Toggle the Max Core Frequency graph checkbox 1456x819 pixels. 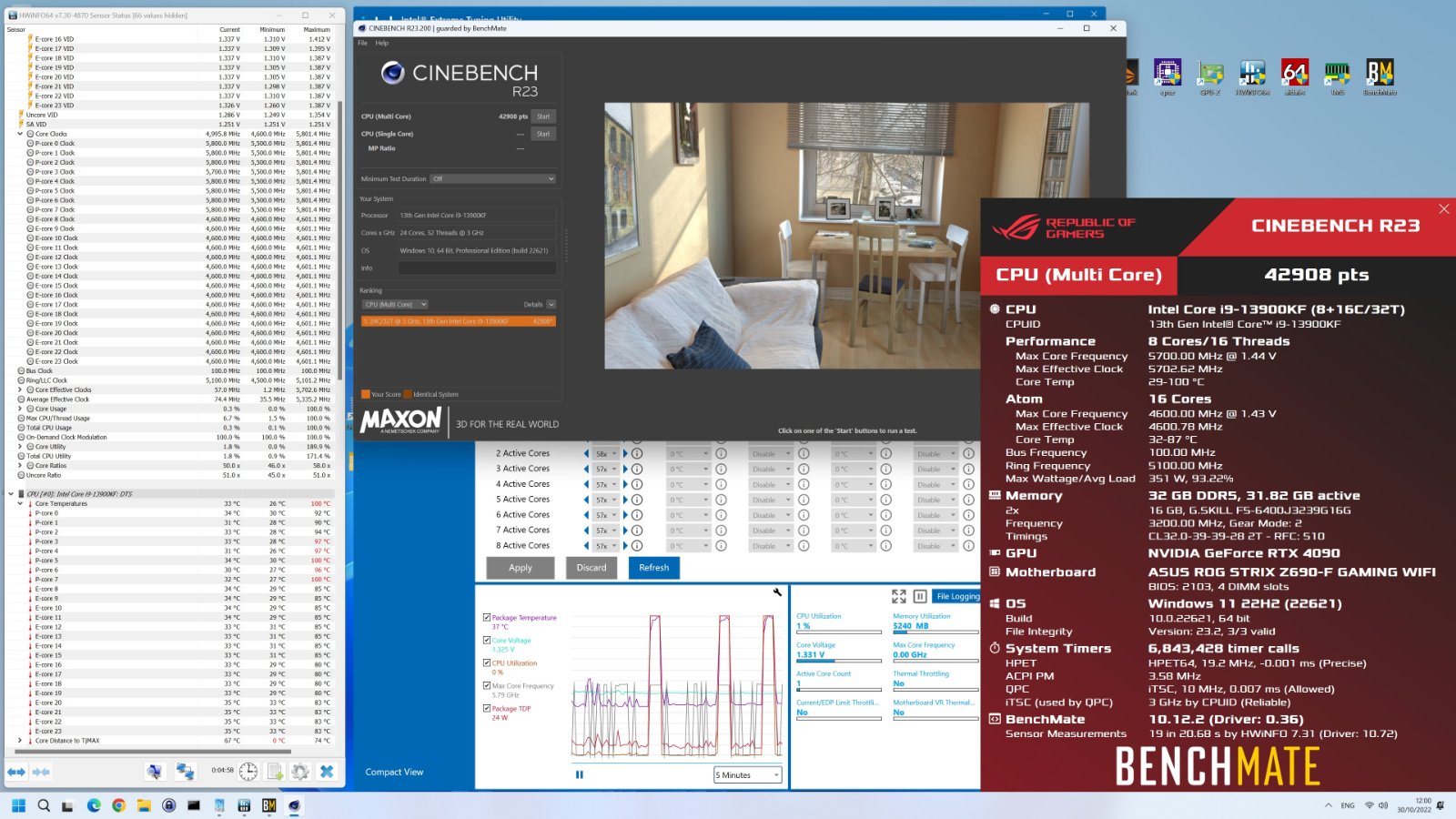[x=487, y=685]
